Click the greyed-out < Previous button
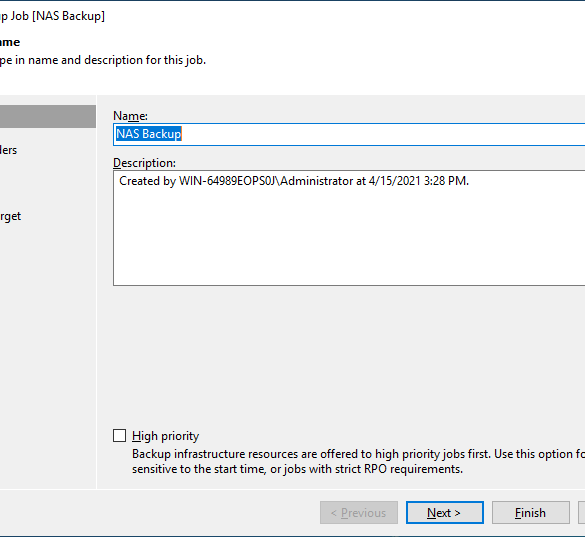The image size is (585, 537). click(359, 512)
